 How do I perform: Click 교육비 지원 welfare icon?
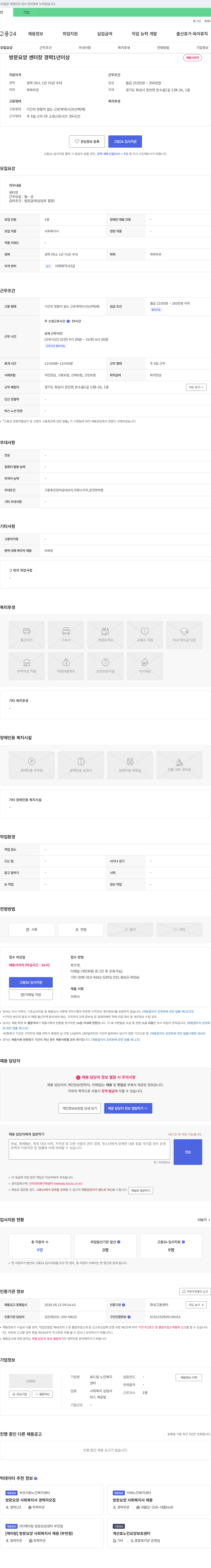coord(145,634)
